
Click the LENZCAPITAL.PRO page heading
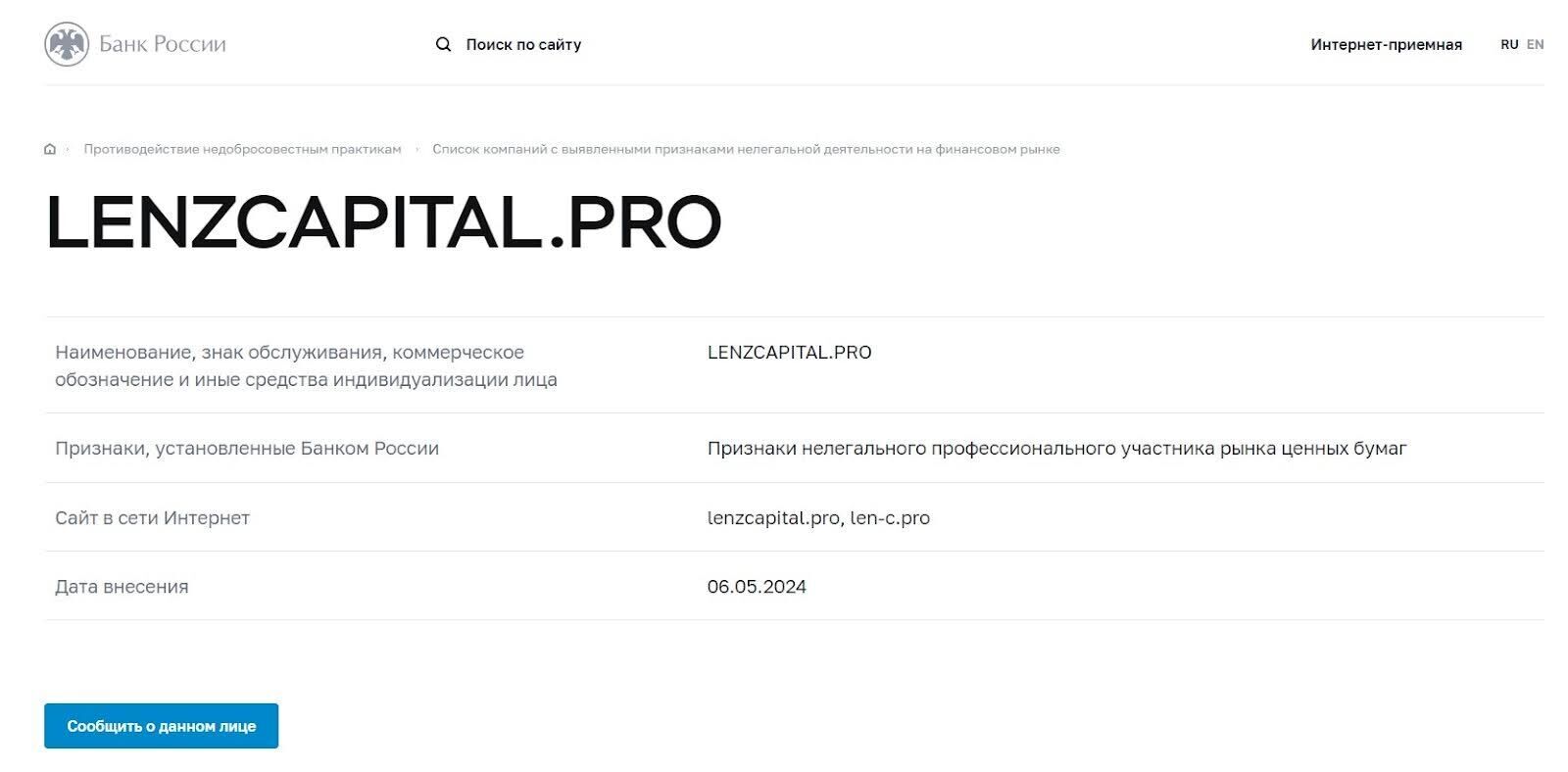click(383, 222)
